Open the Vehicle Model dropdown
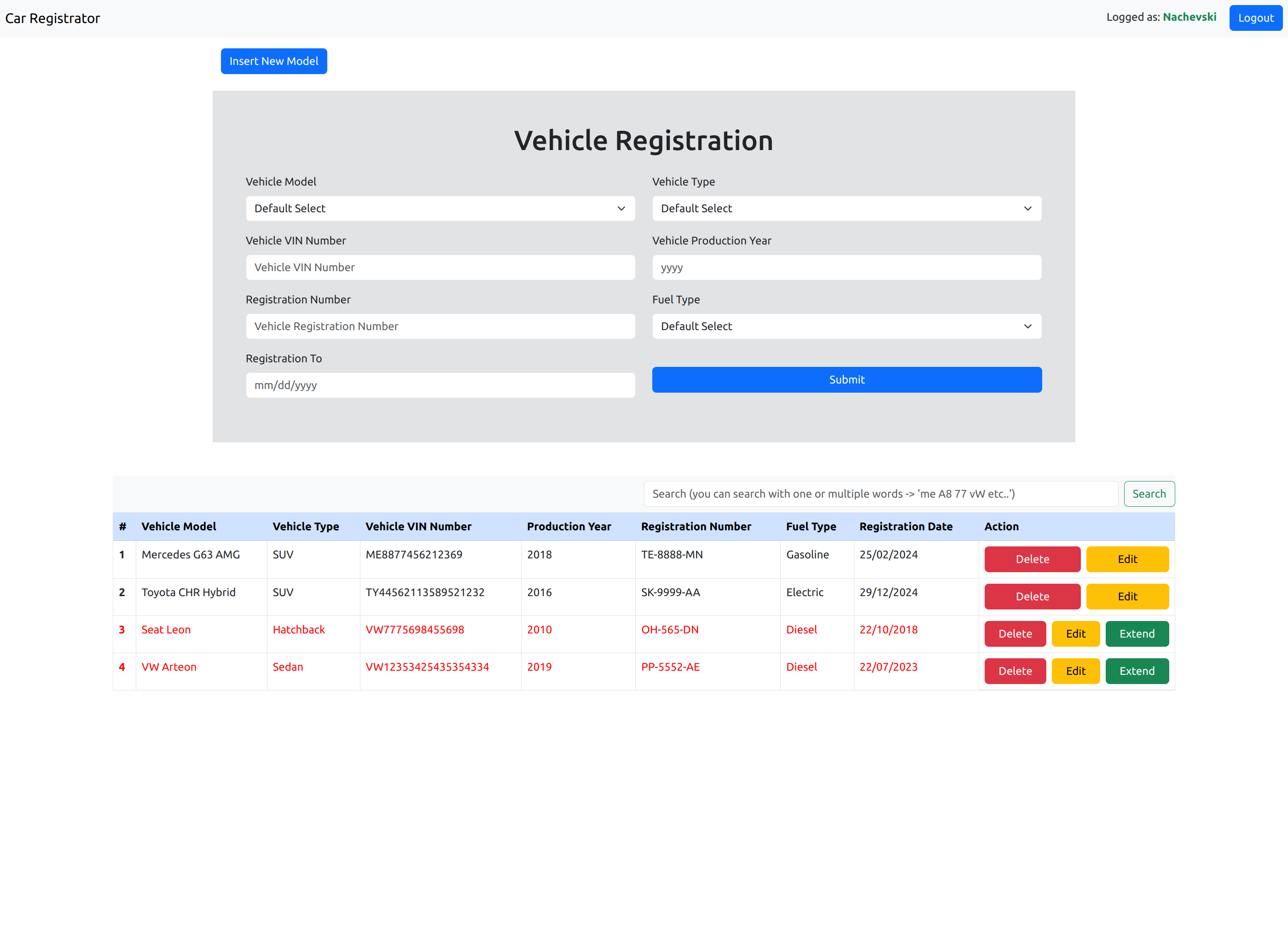 click(440, 209)
